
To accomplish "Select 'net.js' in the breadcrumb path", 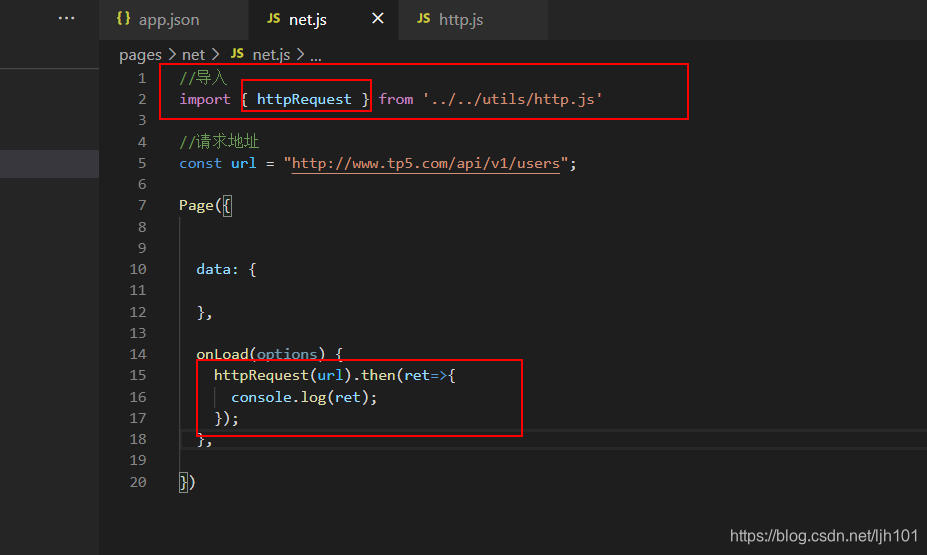I will pyautogui.click(x=271, y=55).
